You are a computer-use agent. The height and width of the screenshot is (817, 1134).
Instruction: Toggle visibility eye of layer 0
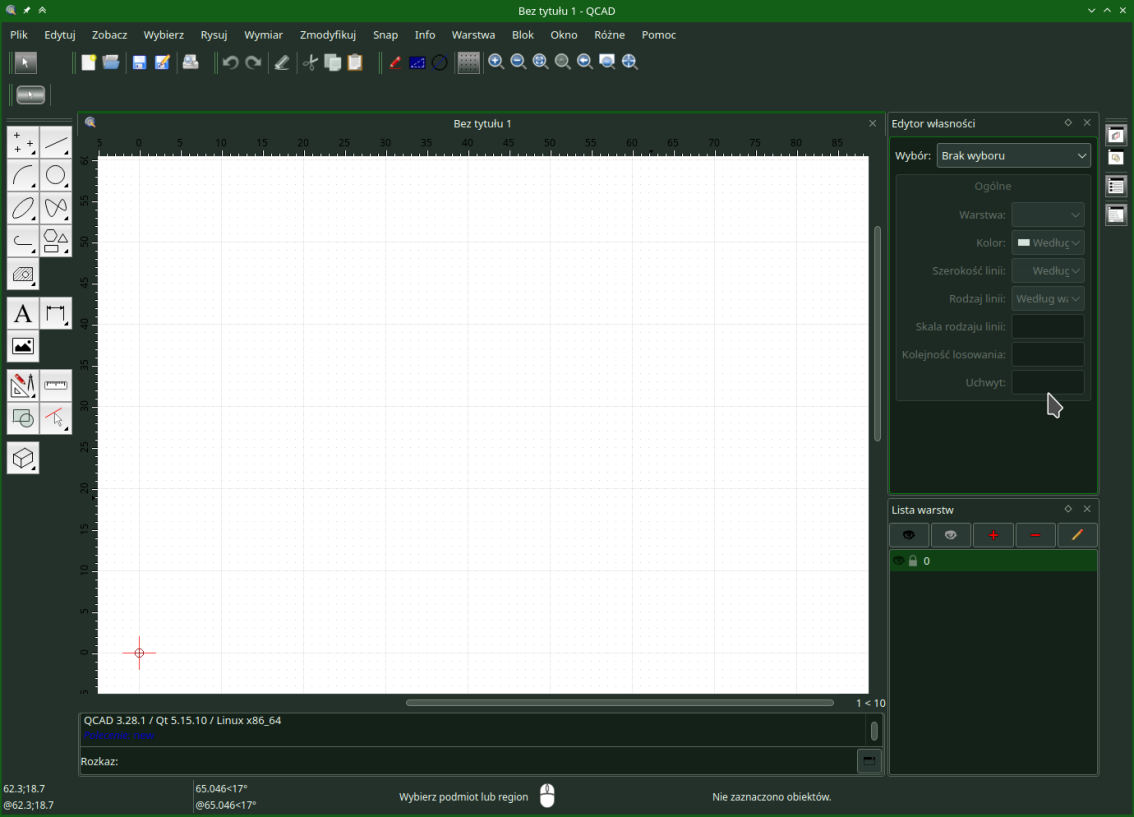898,561
